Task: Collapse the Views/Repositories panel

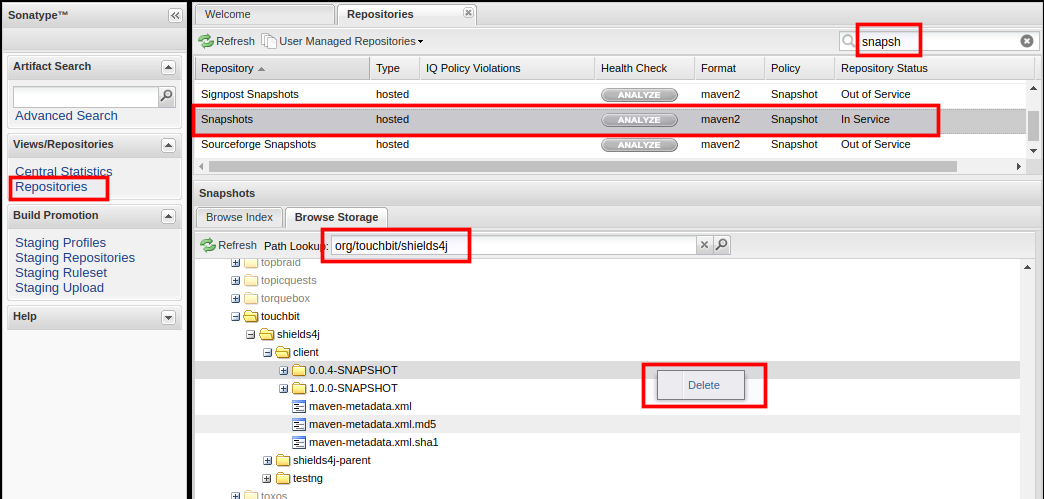Action: click(x=168, y=145)
